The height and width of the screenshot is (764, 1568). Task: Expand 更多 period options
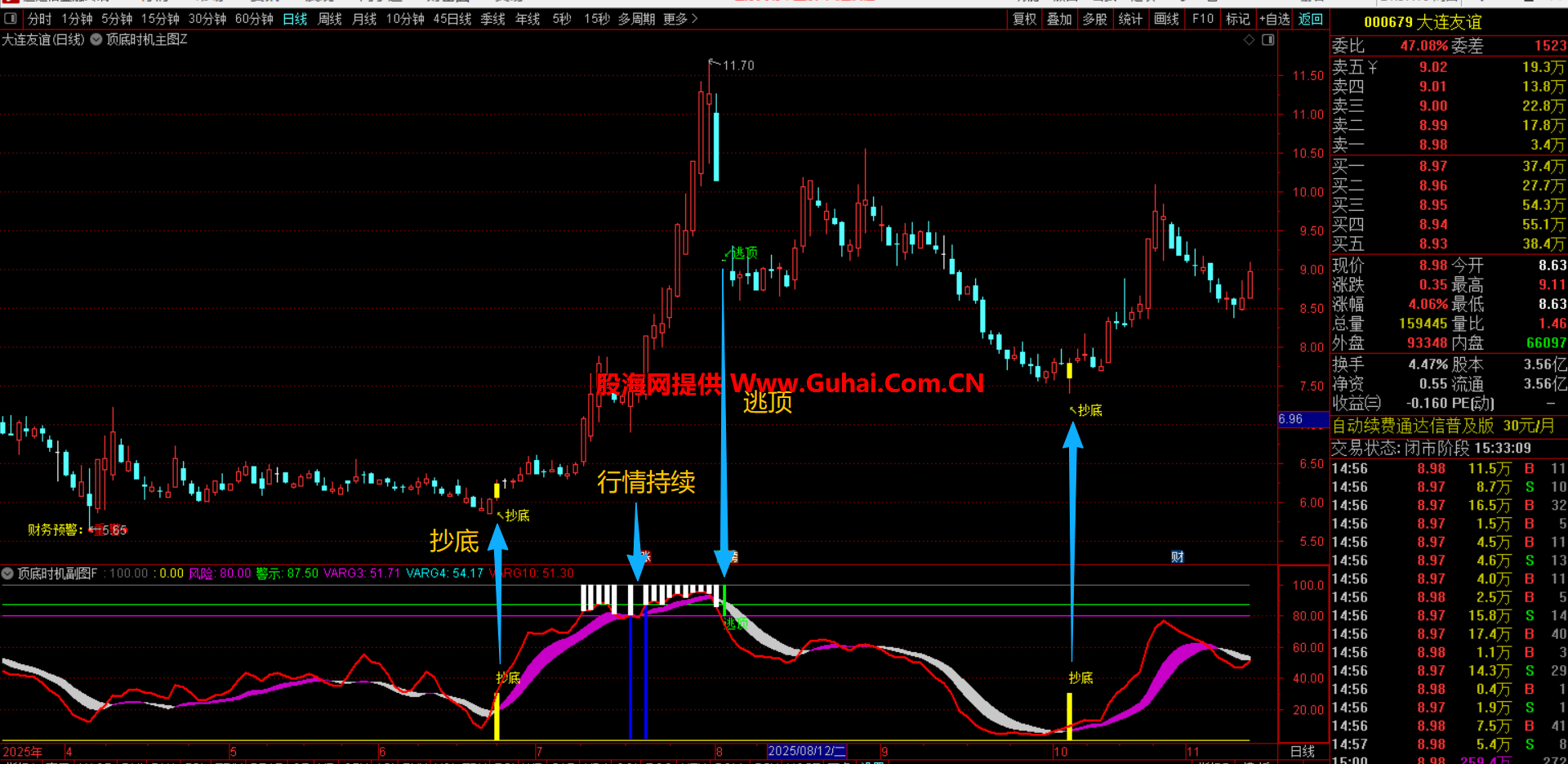click(x=680, y=19)
